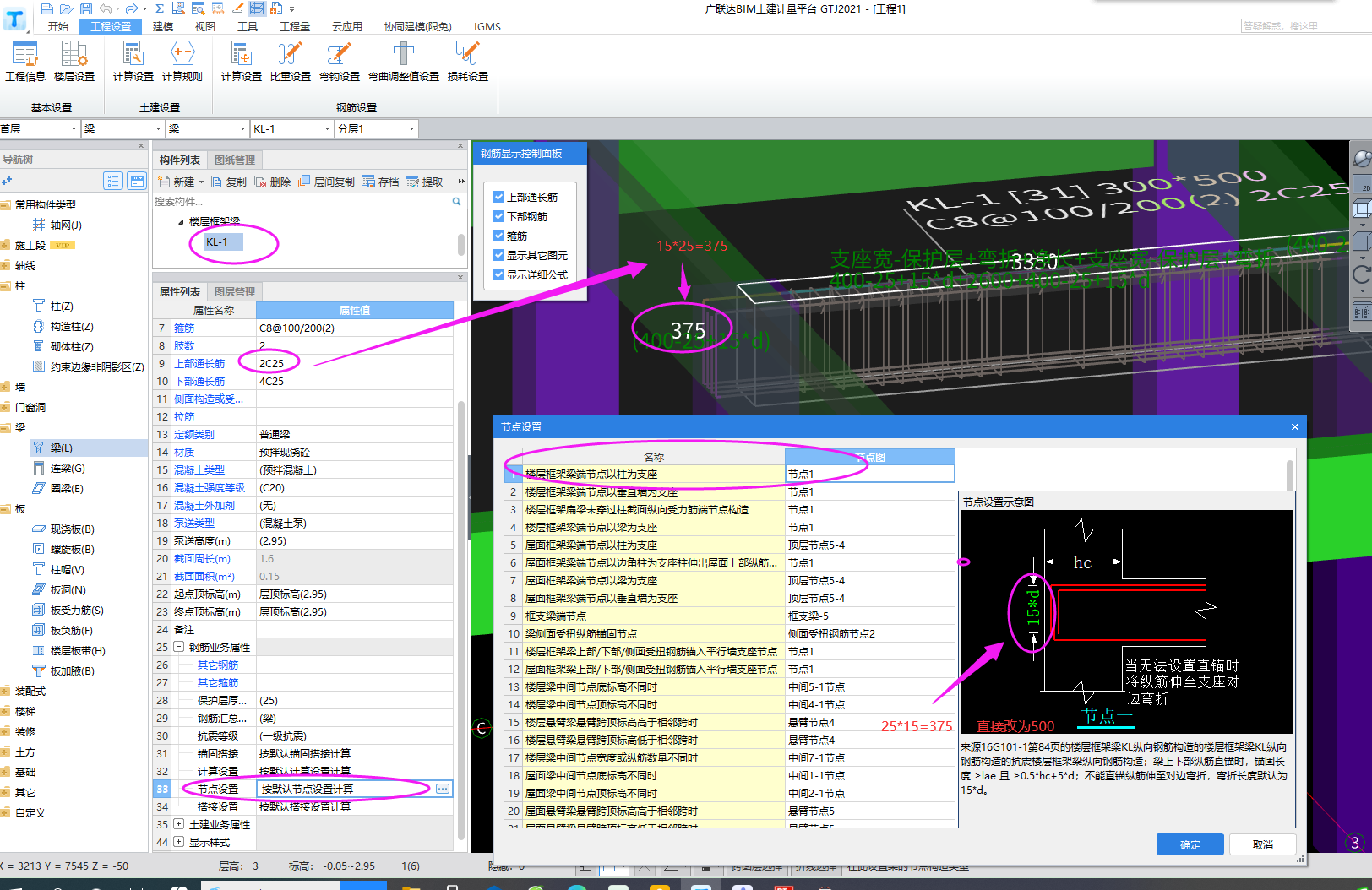
Task: Click the 箍筋 property link
Action: tap(184, 328)
